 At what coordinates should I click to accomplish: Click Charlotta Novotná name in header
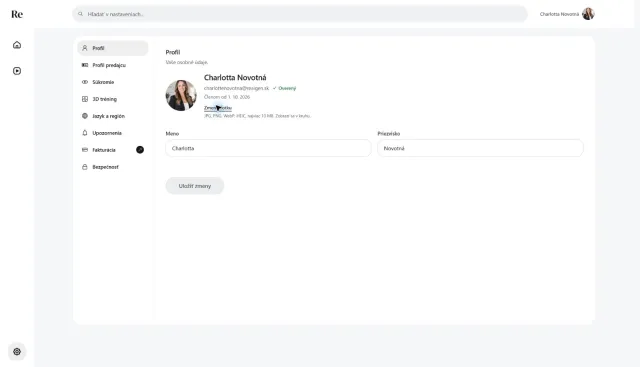559,14
